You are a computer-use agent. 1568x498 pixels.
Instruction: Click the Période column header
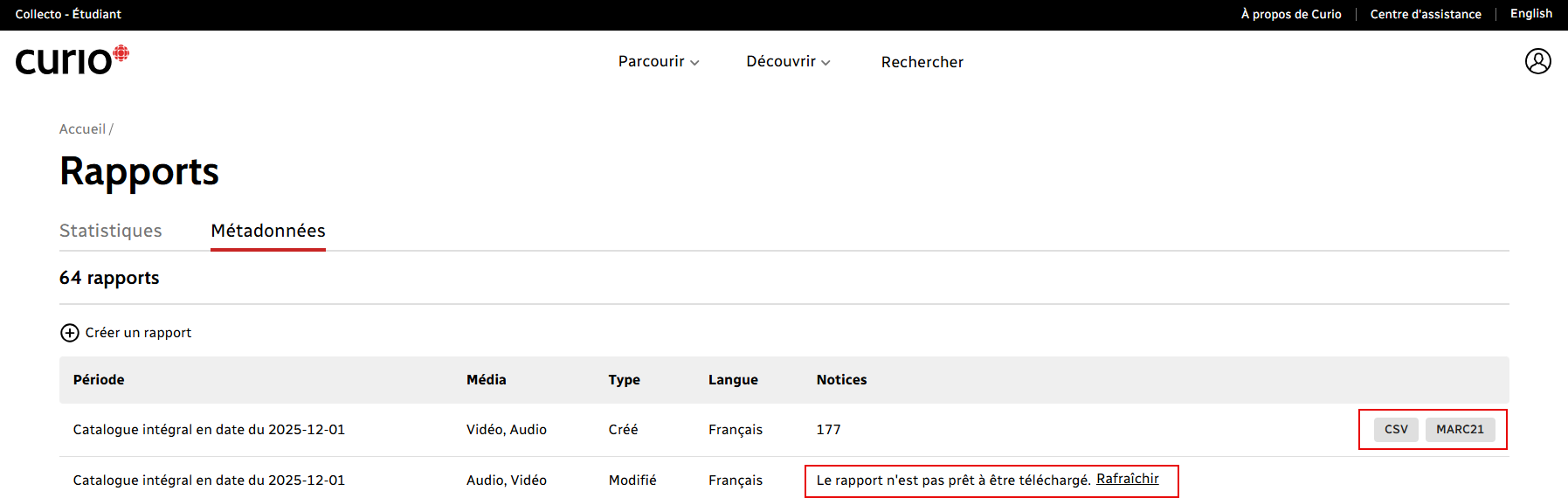coord(99,380)
